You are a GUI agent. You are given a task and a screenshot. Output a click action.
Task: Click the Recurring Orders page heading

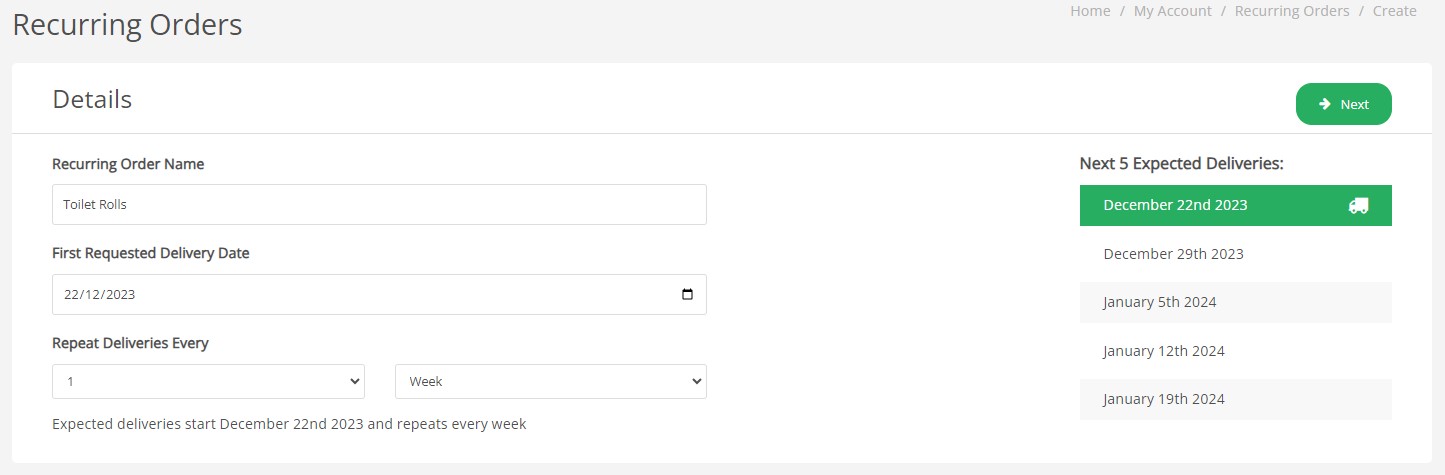(127, 24)
